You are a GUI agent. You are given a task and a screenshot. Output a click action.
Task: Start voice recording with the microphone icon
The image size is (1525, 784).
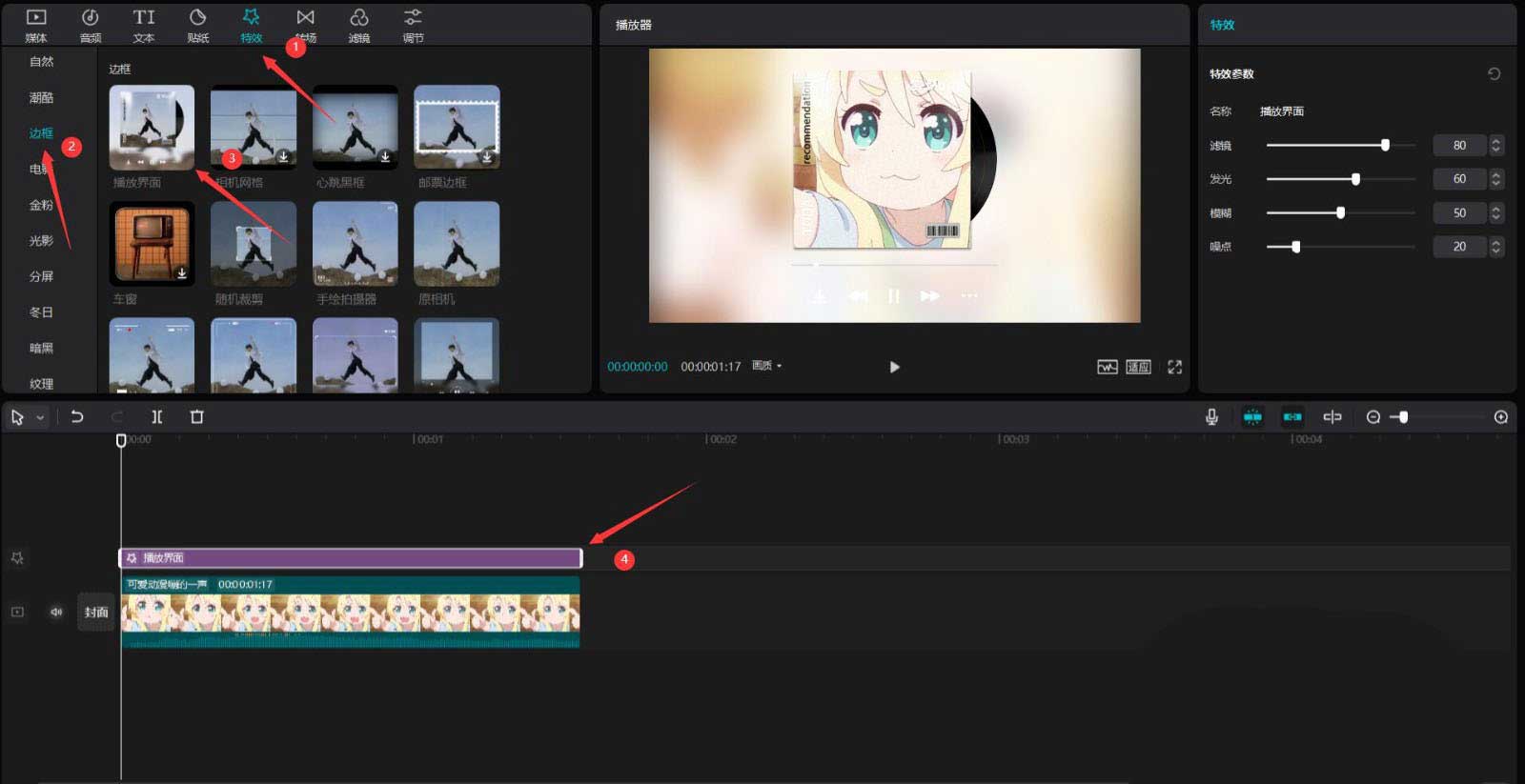(x=1211, y=417)
